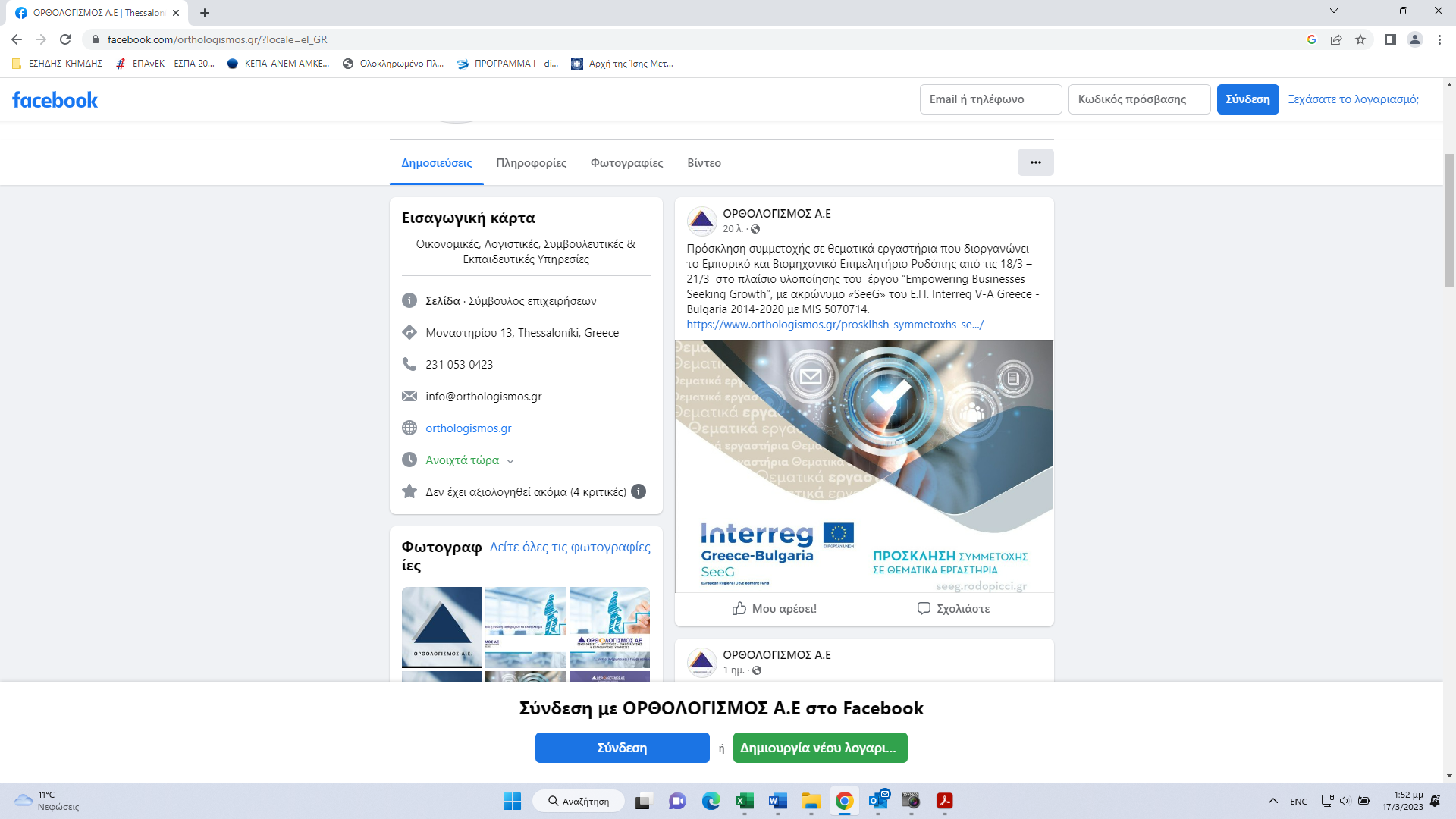Click the info@orthologismos.gr email text
1456x819 pixels.
point(483,397)
